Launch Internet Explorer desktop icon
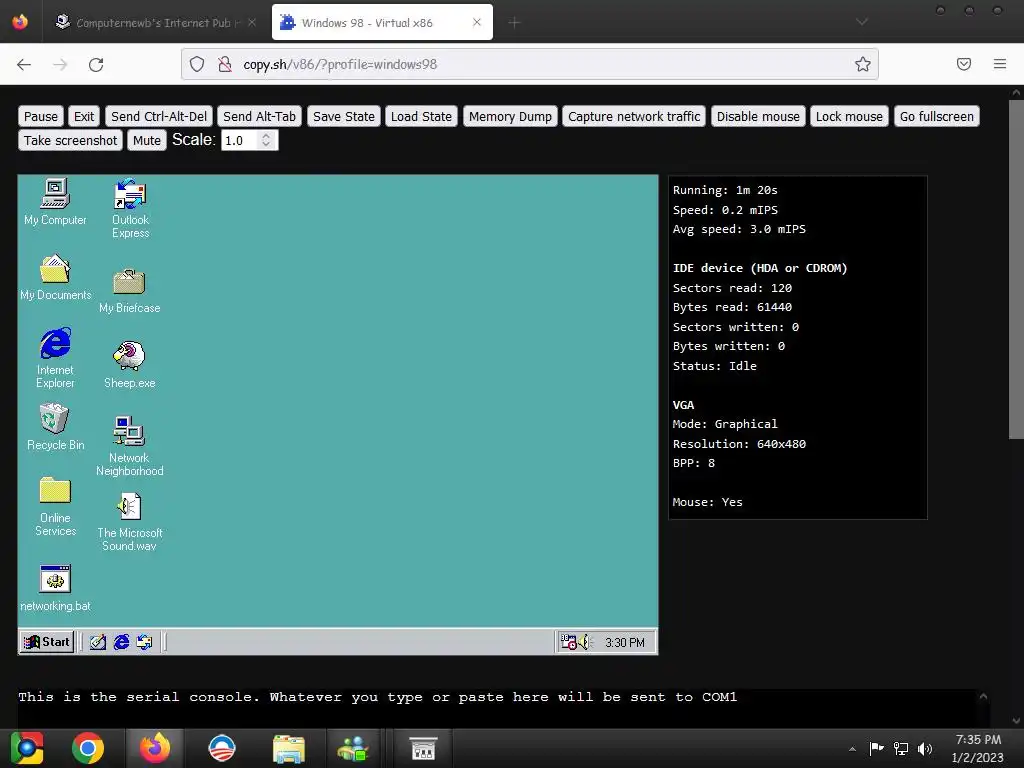The width and height of the screenshot is (1024, 768). 56,358
